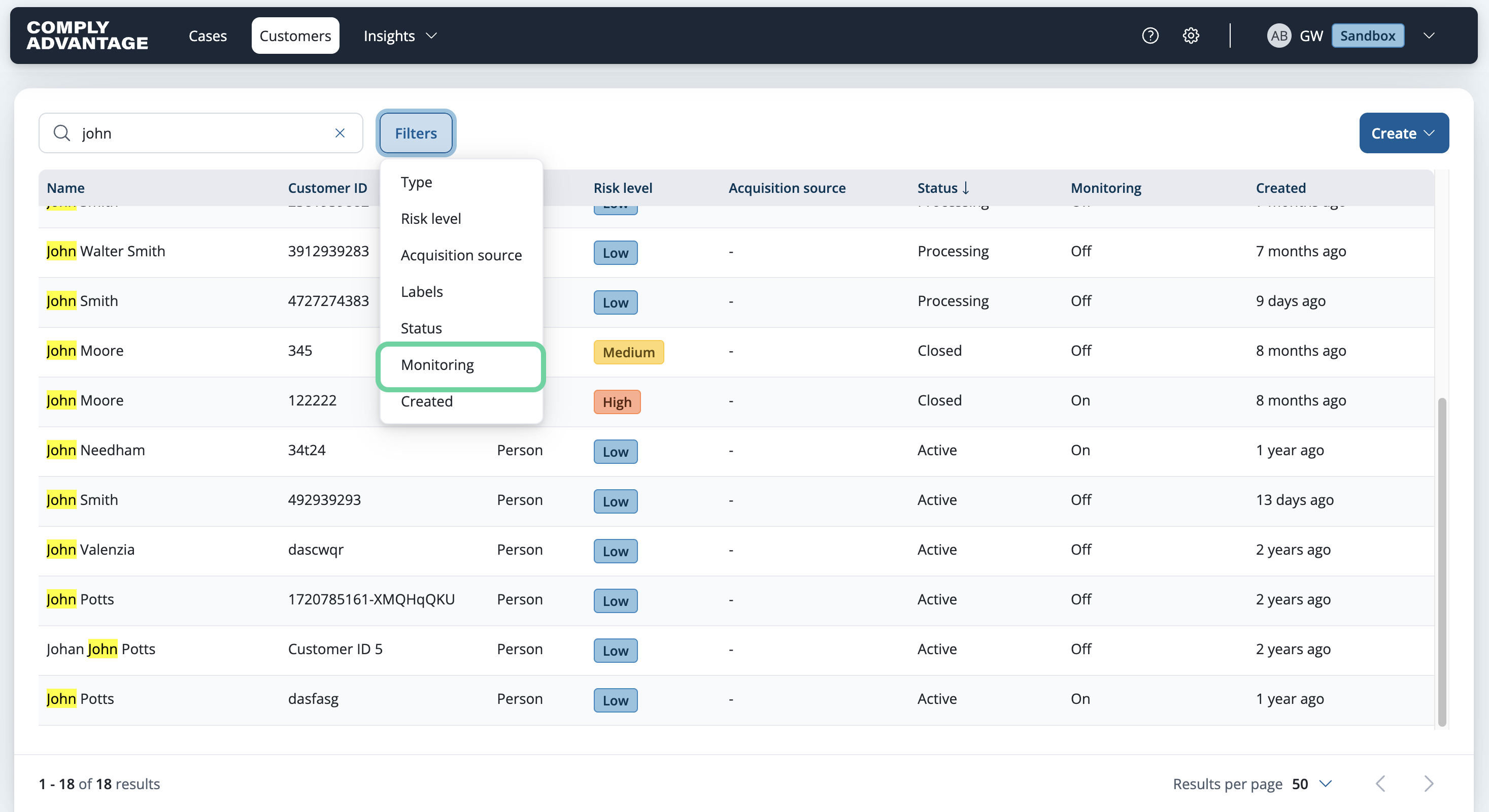
Task: Switch to the Customers tab
Action: point(295,36)
